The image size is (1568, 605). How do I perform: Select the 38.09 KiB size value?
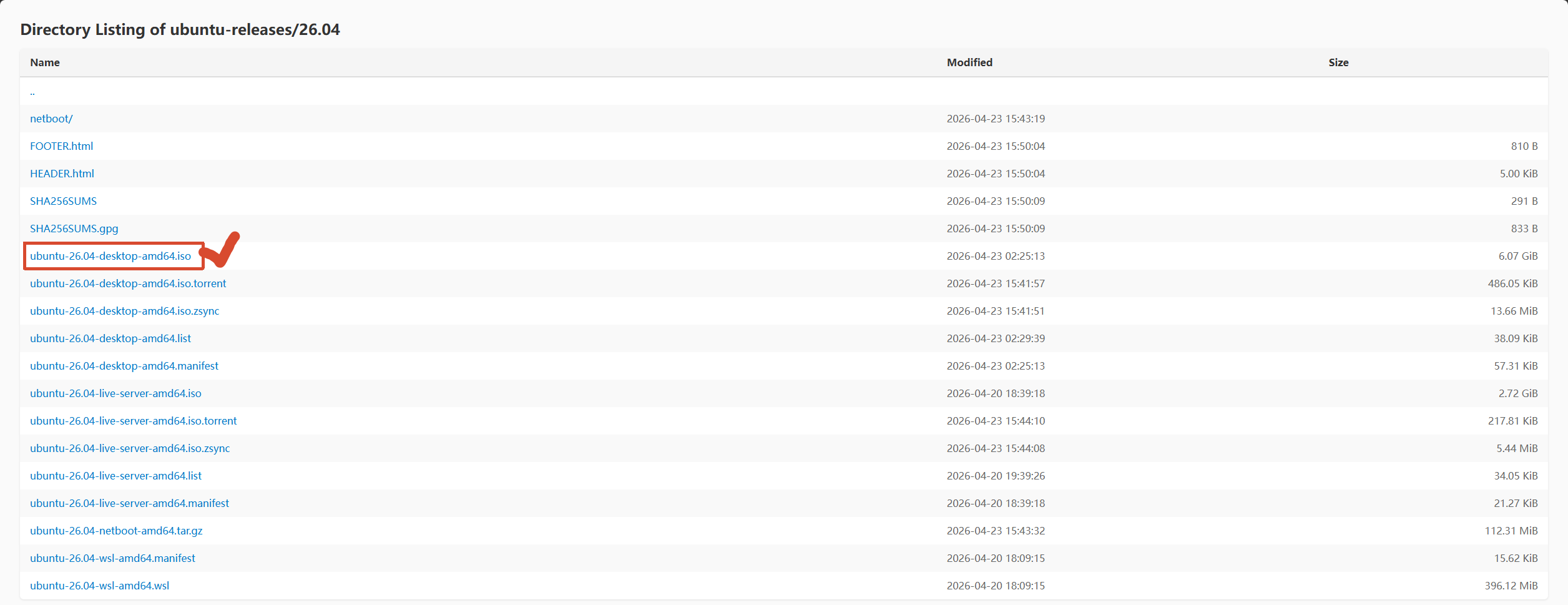(1516, 338)
